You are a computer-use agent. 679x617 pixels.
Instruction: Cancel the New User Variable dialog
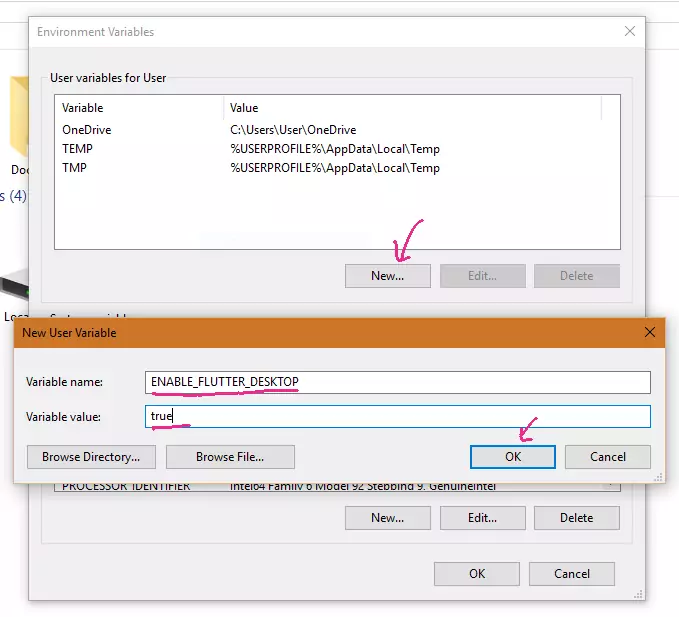(608, 457)
